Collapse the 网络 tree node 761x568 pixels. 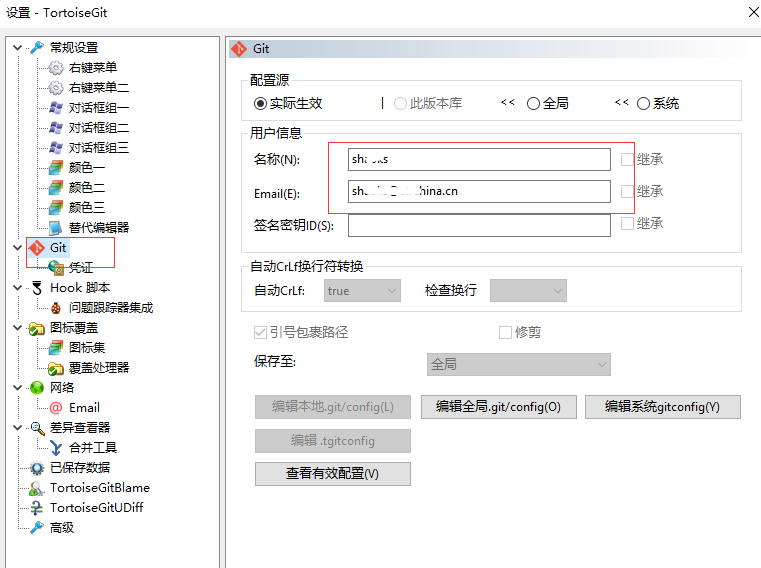[17, 387]
